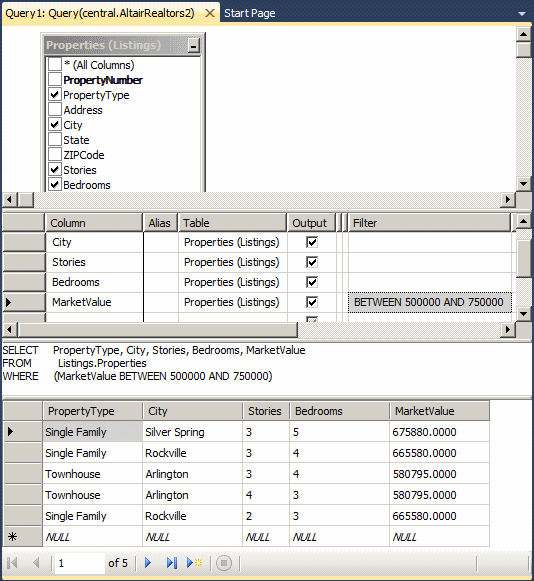Edit the BETWEEN 500000 AND 750000 filter

point(429,302)
